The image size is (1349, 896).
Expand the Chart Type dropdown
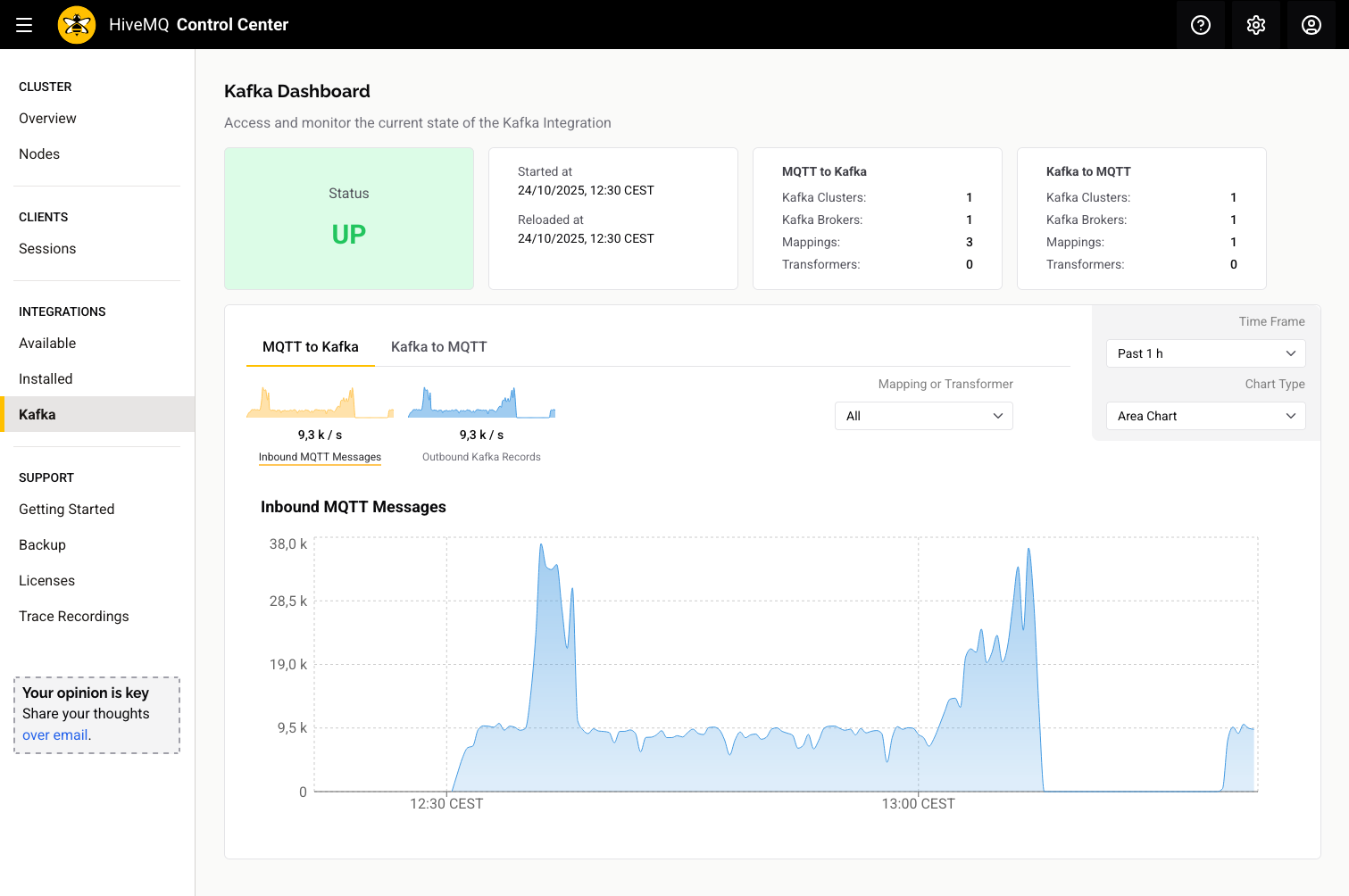tap(1205, 416)
